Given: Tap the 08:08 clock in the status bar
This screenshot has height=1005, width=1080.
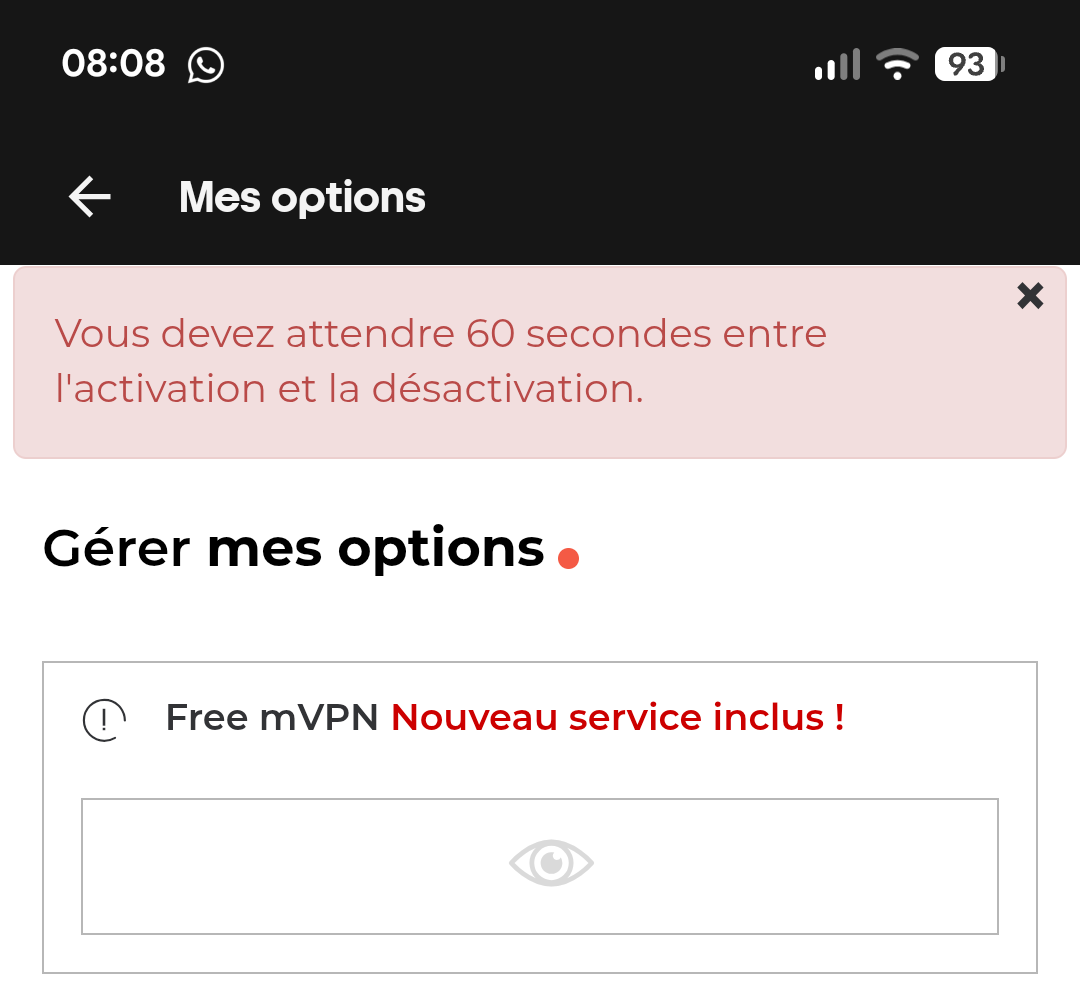Looking at the screenshot, I should click(x=114, y=63).
